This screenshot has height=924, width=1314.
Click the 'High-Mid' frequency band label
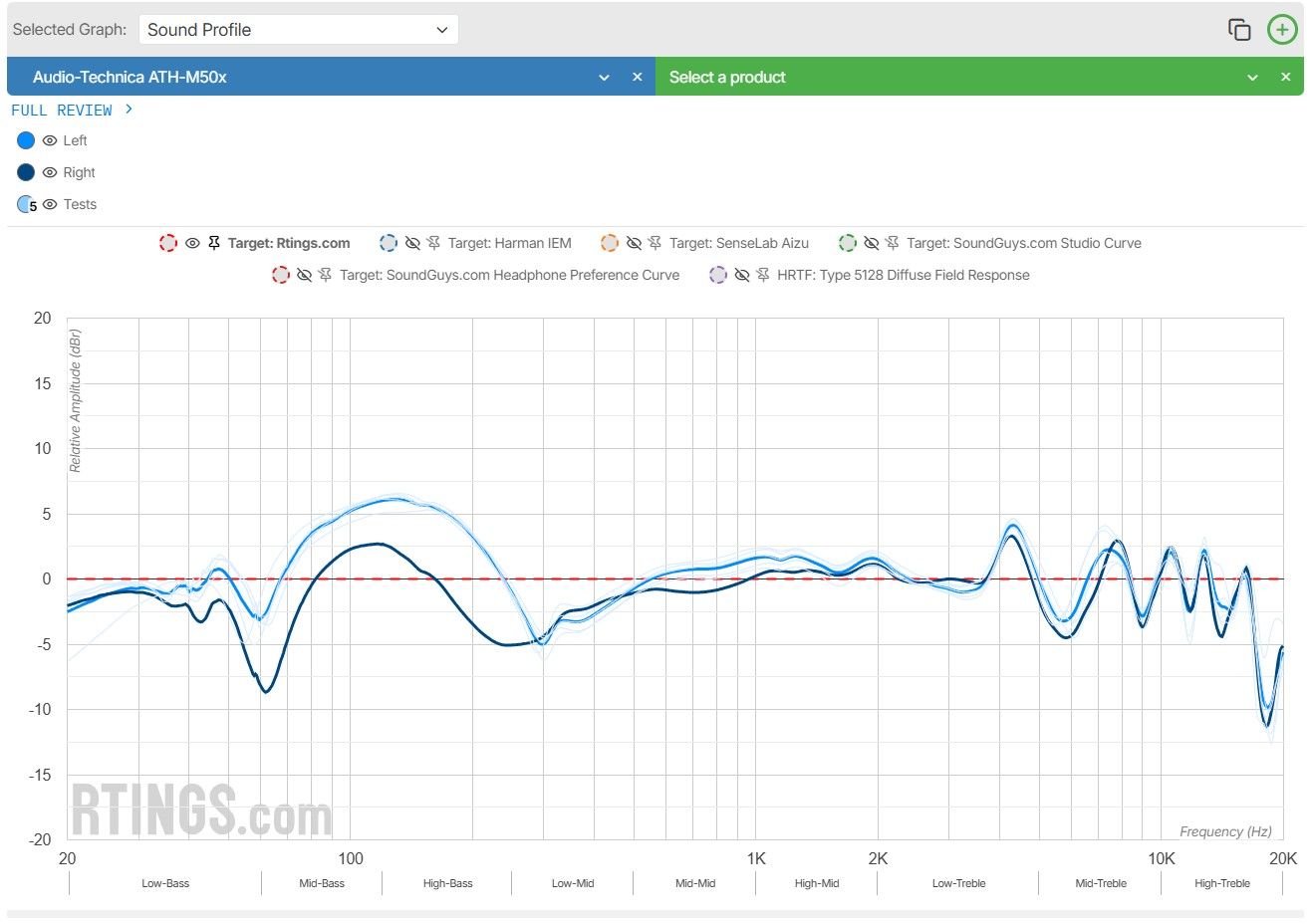tap(817, 883)
